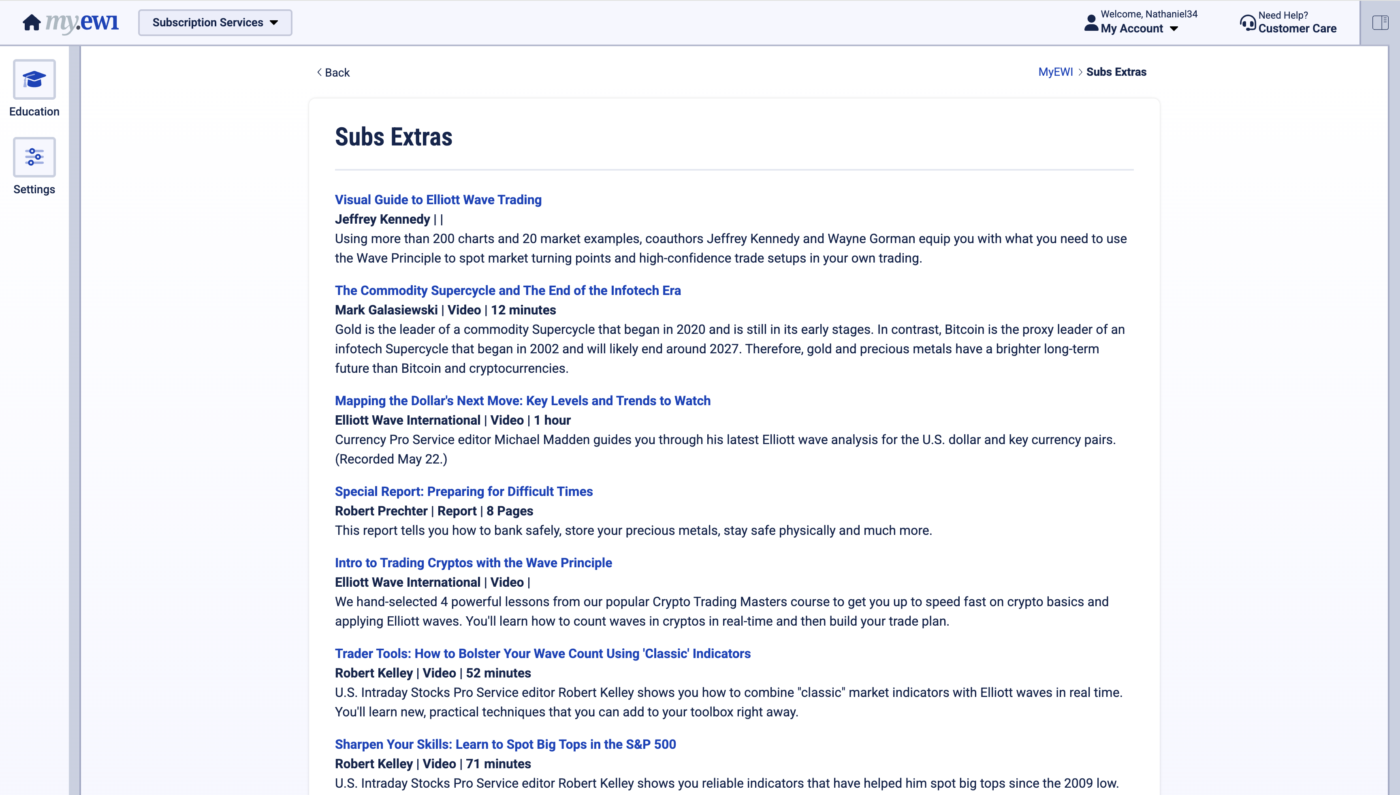
Task: Go to the myEWI home logo
Action: pyautogui.click(x=70, y=22)
